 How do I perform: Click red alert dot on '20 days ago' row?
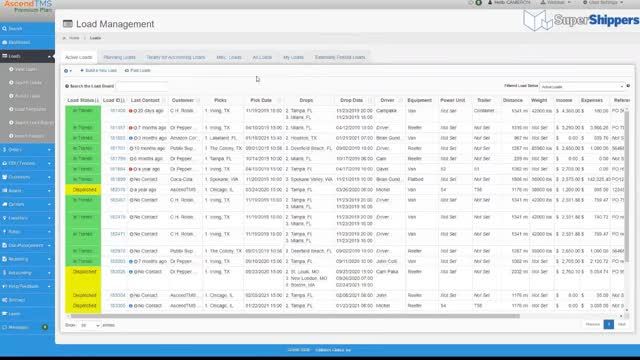[x=131, y=111]
